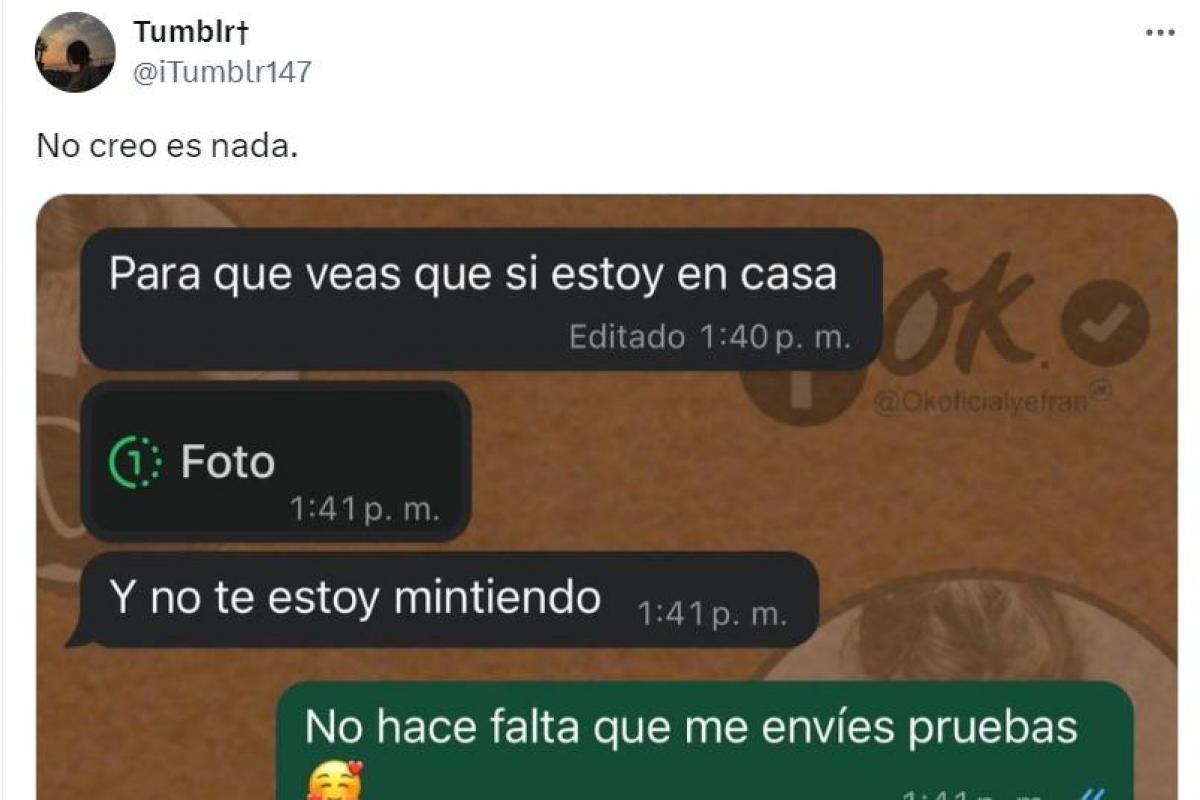Image resolution: width=1200 pixels, height=800 pixels.
Task: Click the 1:41 p. m. timestamp under Foto
Action: click(364, 510)
